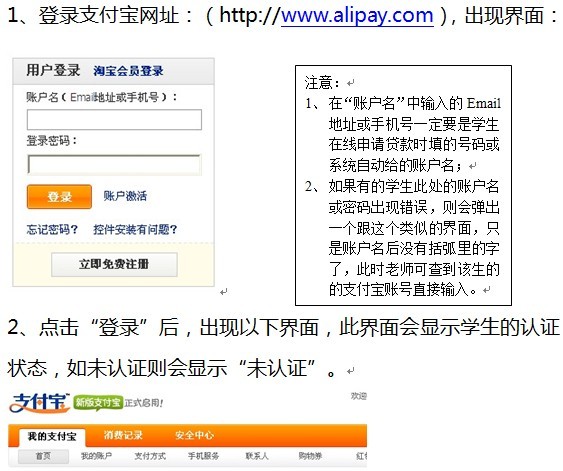Screen dimensions: 563x471
Task: Switch to 淘宝会员登录 tab
Action: tap(128, 71)
